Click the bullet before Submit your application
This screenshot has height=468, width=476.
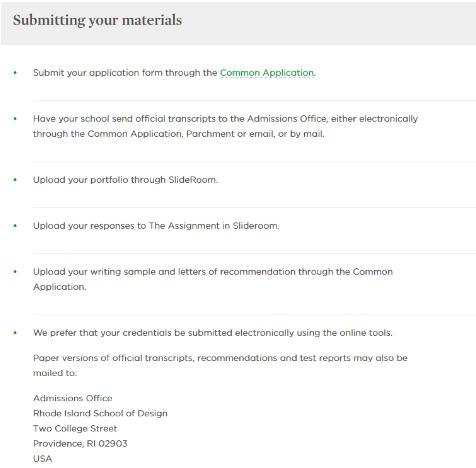click(15, 73)
